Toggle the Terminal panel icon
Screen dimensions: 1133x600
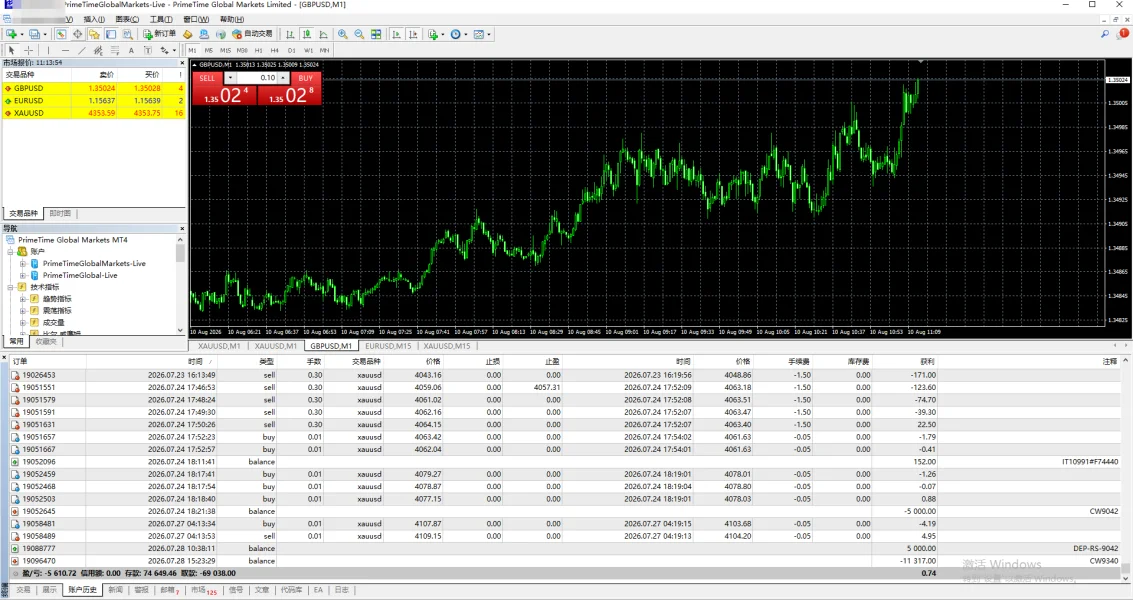tap(111, 34)
